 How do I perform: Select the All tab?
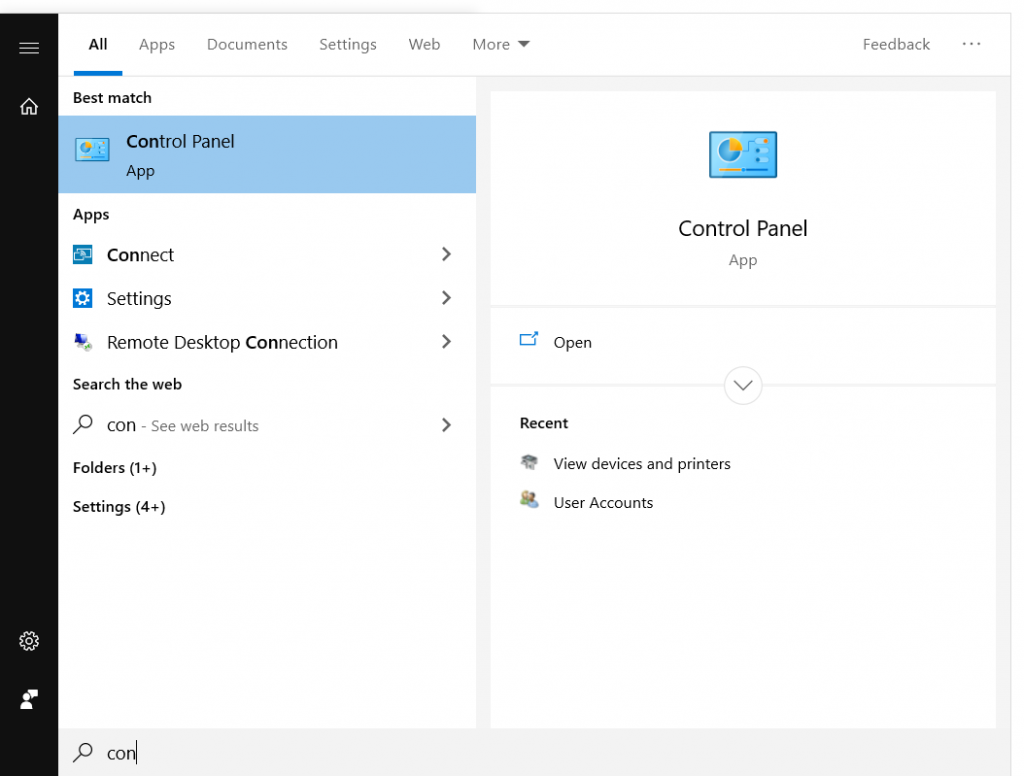pyautogui.click(x=98, y=44)
